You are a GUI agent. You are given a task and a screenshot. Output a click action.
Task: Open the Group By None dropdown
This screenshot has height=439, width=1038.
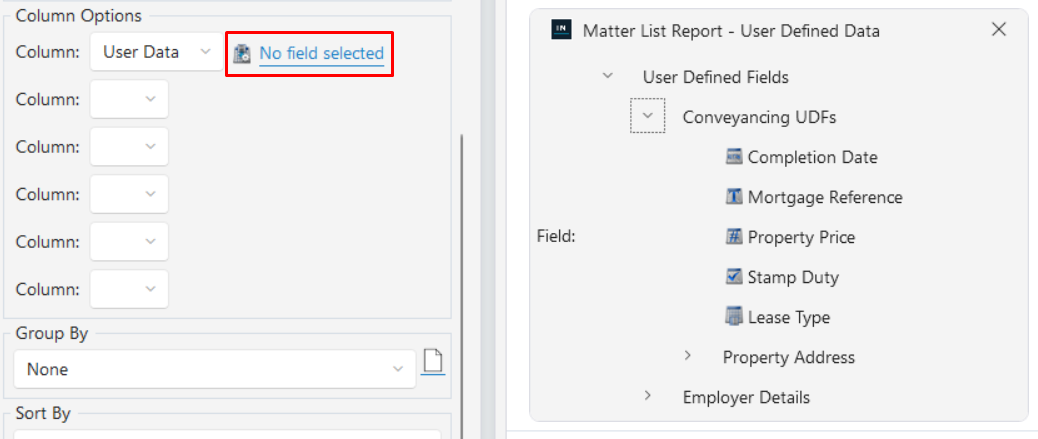(x=215, y=369)
